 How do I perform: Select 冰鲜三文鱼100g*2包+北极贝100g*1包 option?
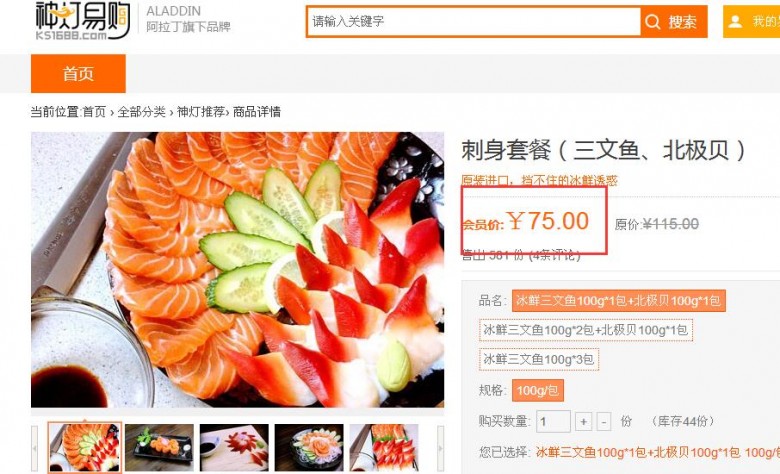(x=585, y=330)
